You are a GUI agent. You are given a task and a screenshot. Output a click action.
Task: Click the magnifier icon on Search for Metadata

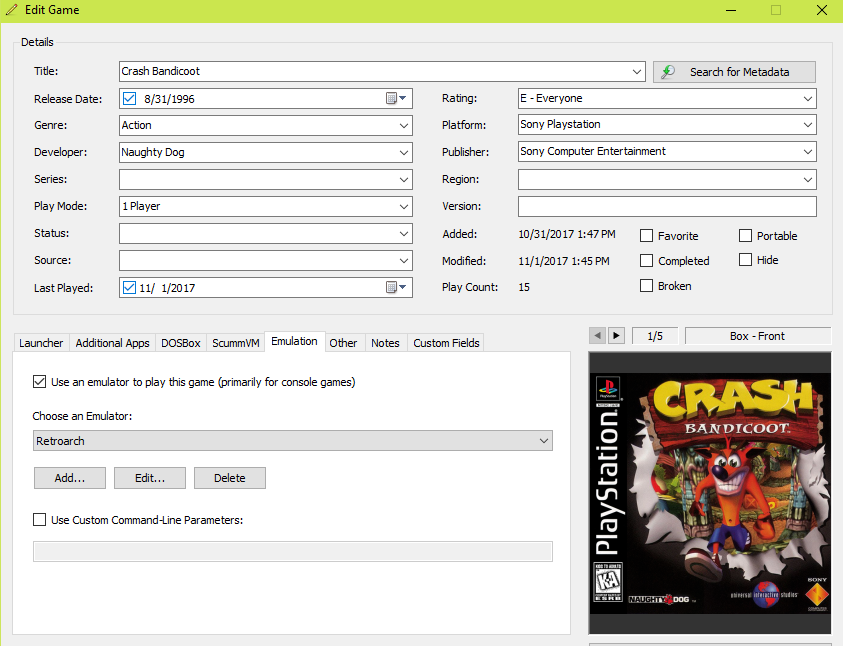668,72
